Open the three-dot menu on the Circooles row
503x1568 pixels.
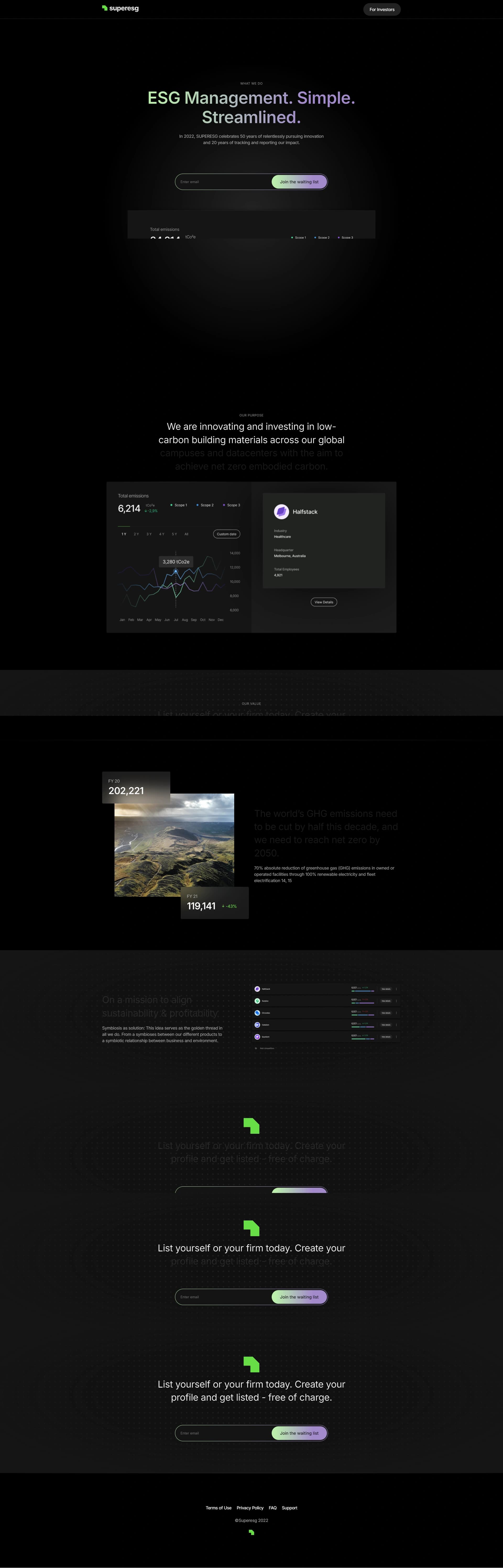click(x=396, y=1013)
